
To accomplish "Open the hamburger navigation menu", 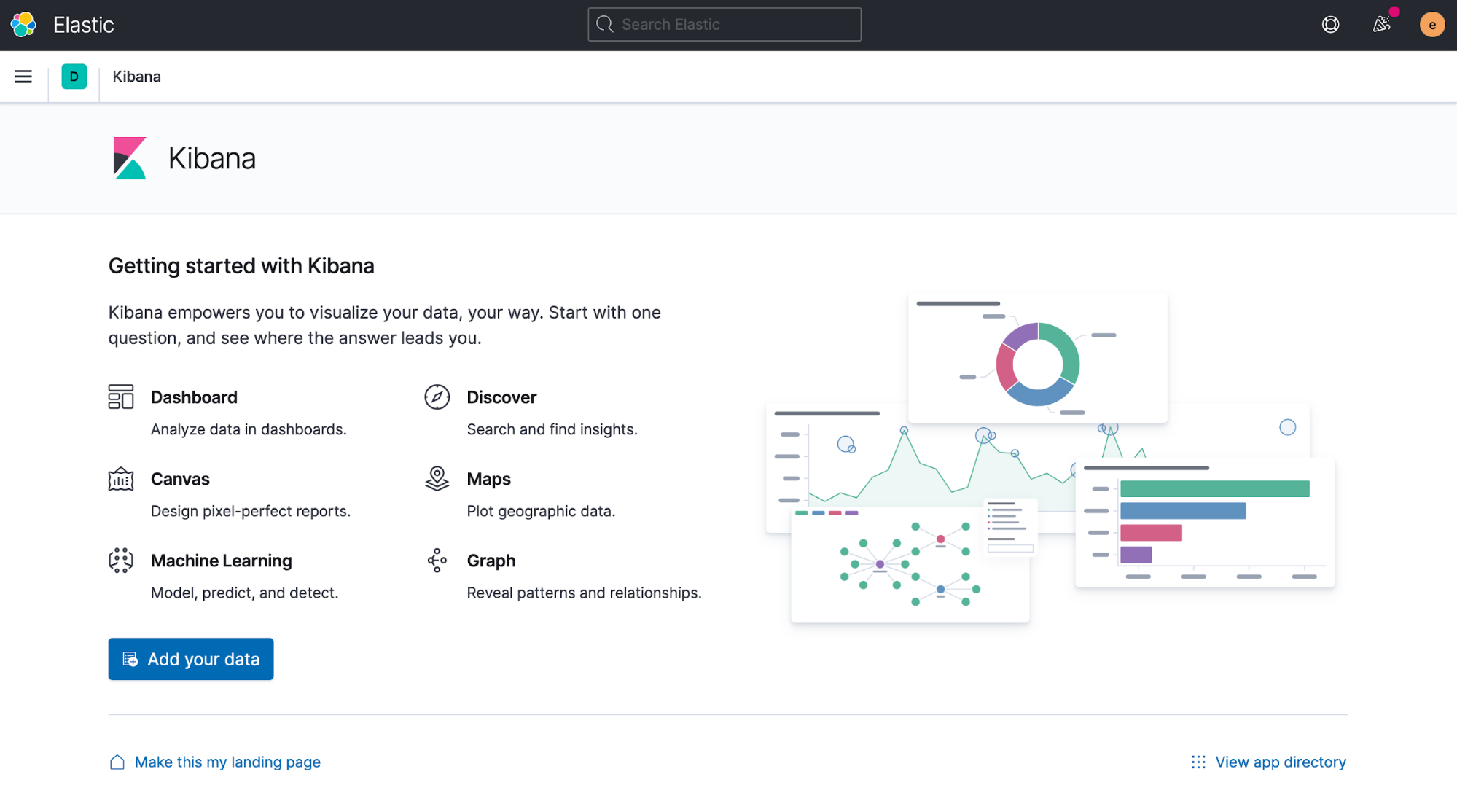I will click(x=23, y=76).
